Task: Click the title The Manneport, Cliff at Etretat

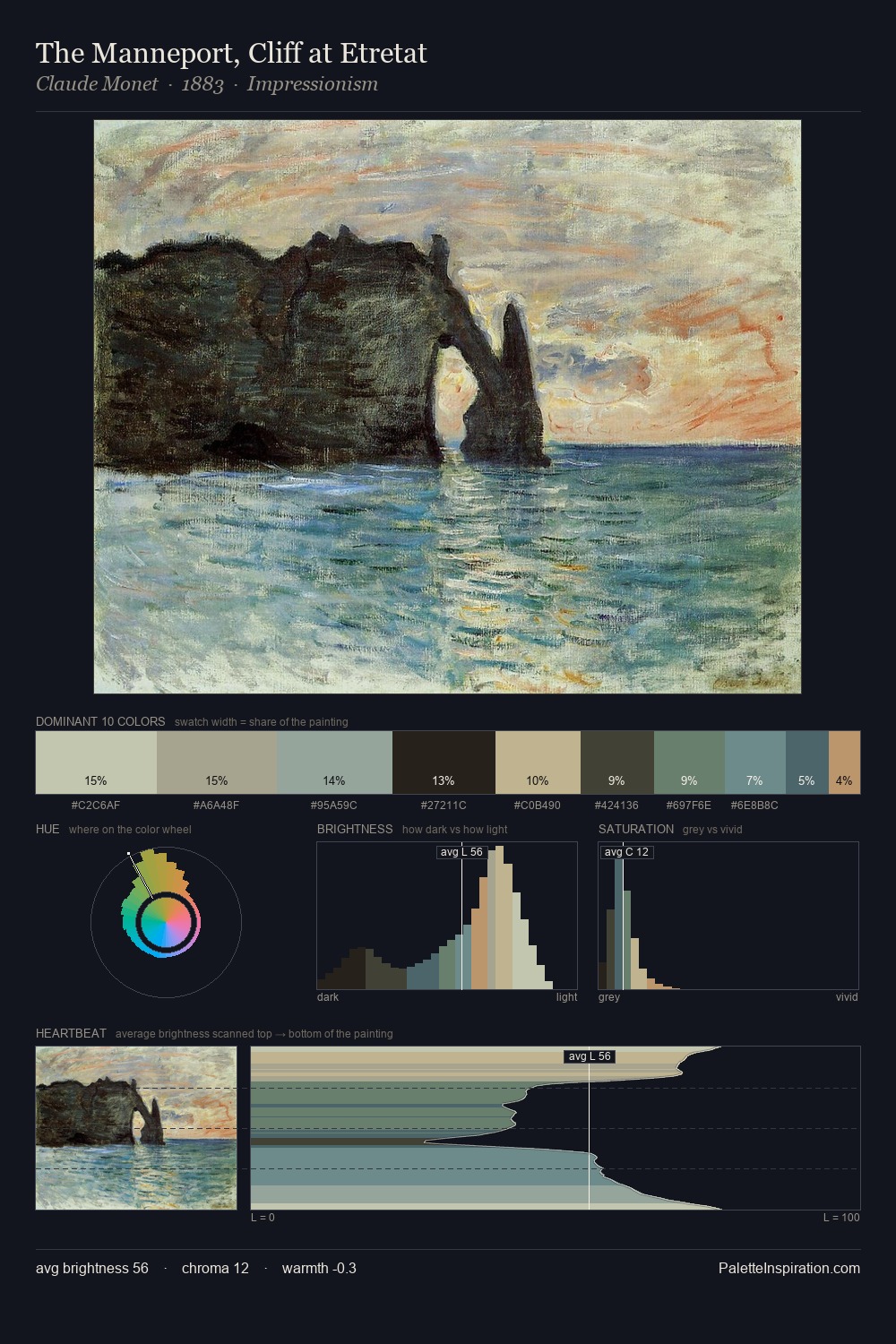Action: point(231,54)
